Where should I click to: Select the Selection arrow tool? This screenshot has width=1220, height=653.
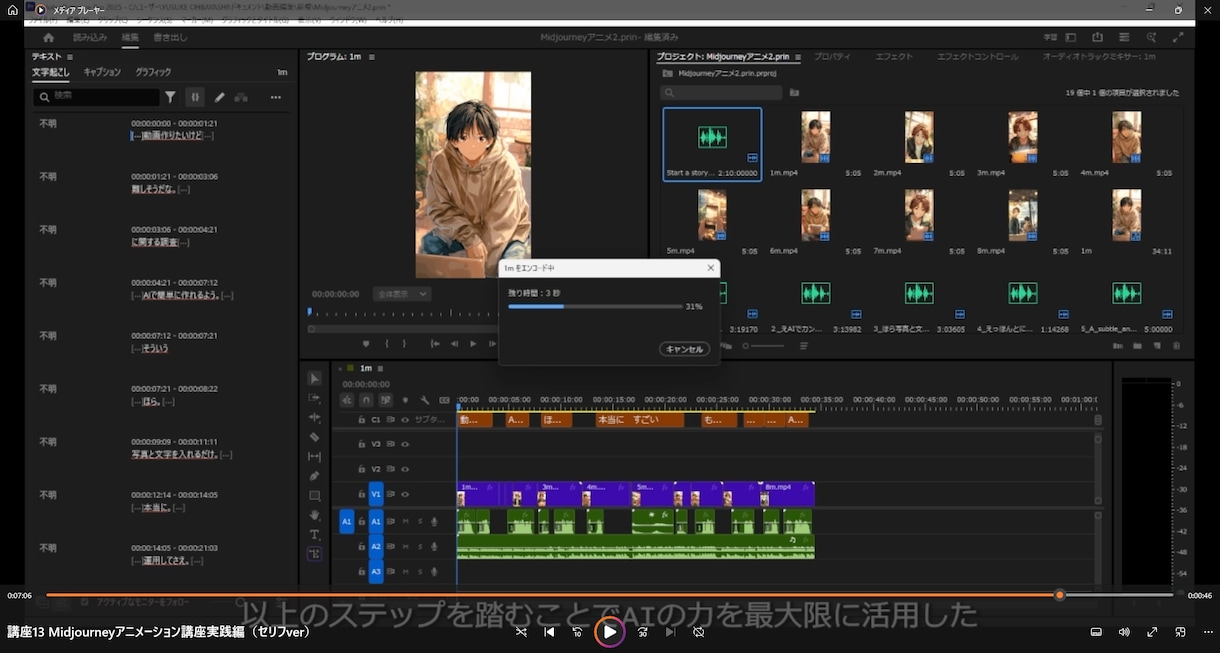pos(315,378)
